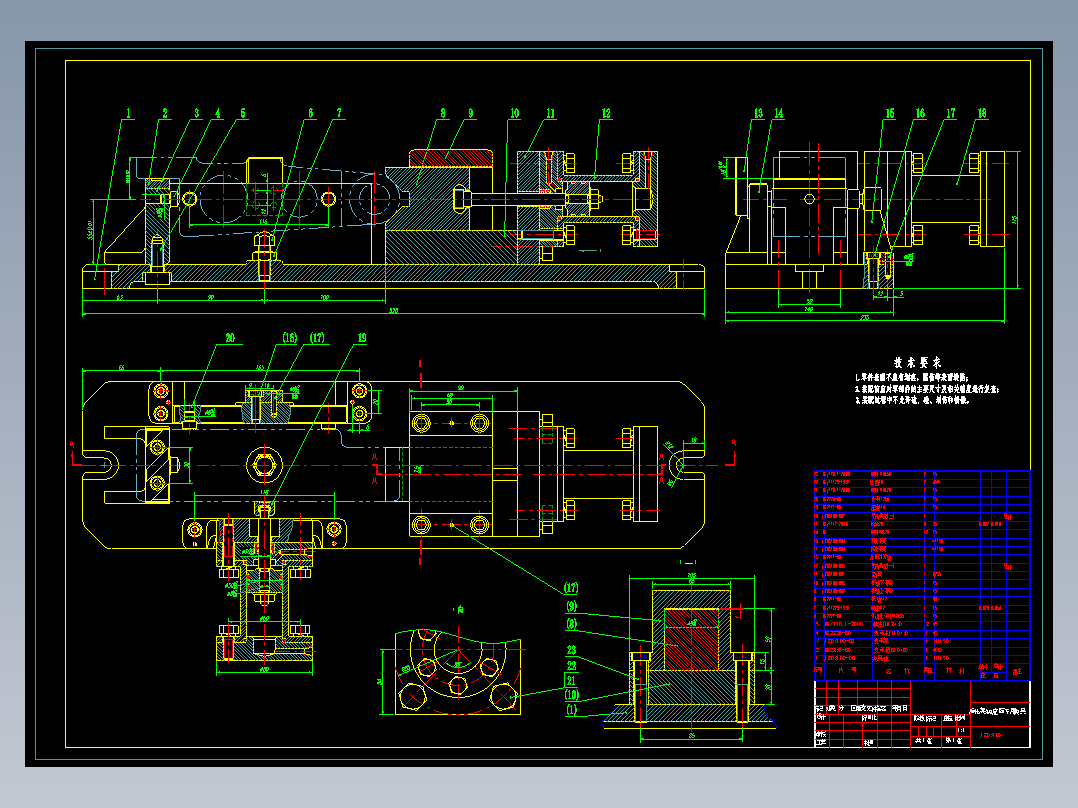
Task: Select the 270 width dimension in side view
Action: pyautogui.click(x=865, y=318)
